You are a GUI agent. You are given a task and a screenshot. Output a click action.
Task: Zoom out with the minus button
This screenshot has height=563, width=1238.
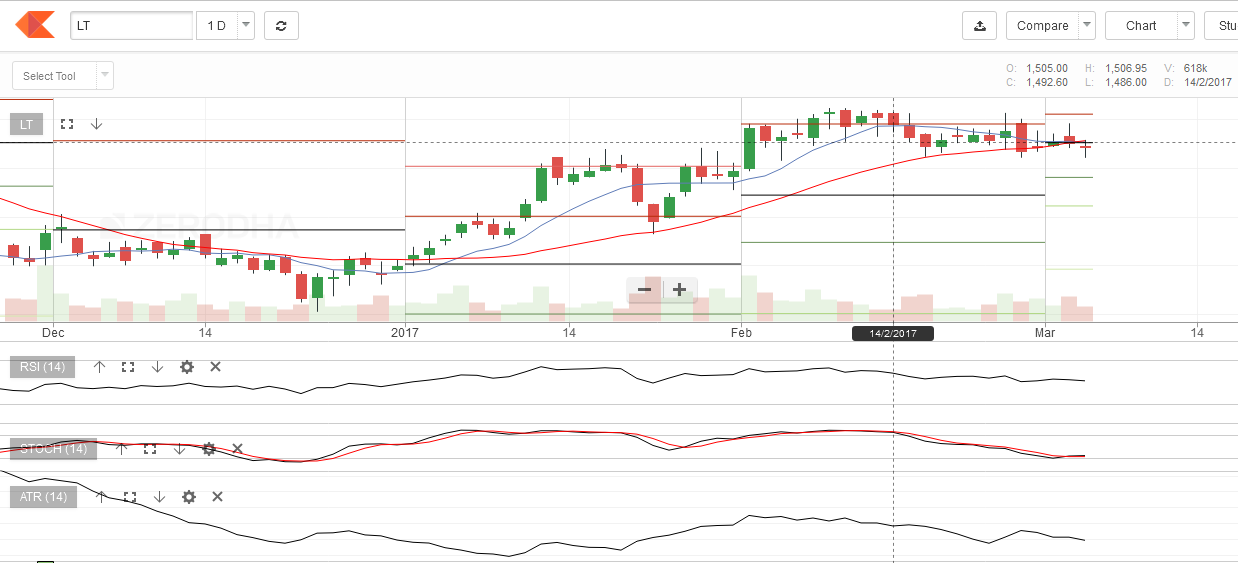pyautogui.click(x=644, y=290)
